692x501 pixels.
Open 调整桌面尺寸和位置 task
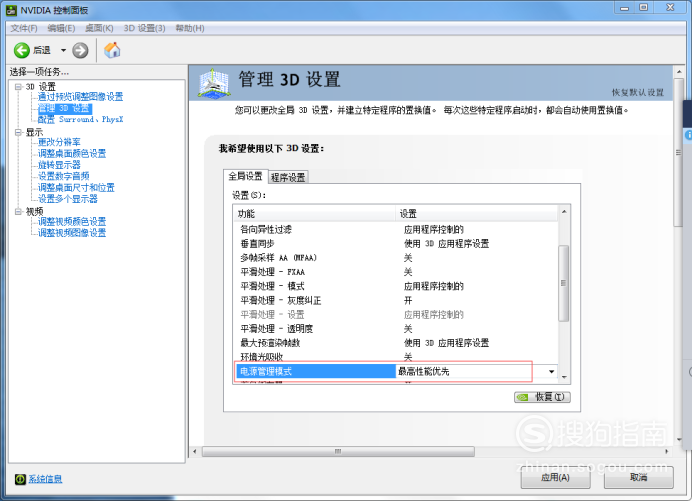click(x=76, y=188)
